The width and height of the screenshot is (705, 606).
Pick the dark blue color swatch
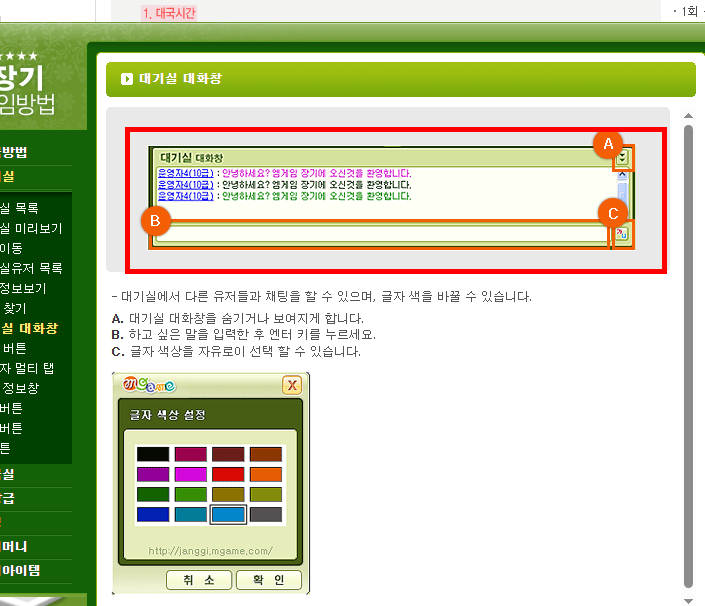[x=153, y=514]
